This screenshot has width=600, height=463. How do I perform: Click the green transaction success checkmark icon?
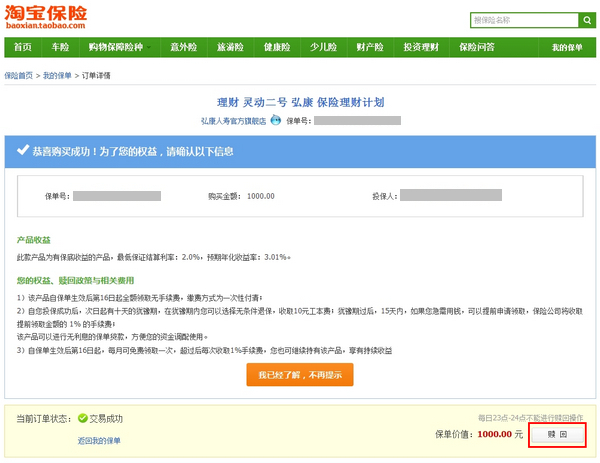pyautogui.click(x=83, y=419)
